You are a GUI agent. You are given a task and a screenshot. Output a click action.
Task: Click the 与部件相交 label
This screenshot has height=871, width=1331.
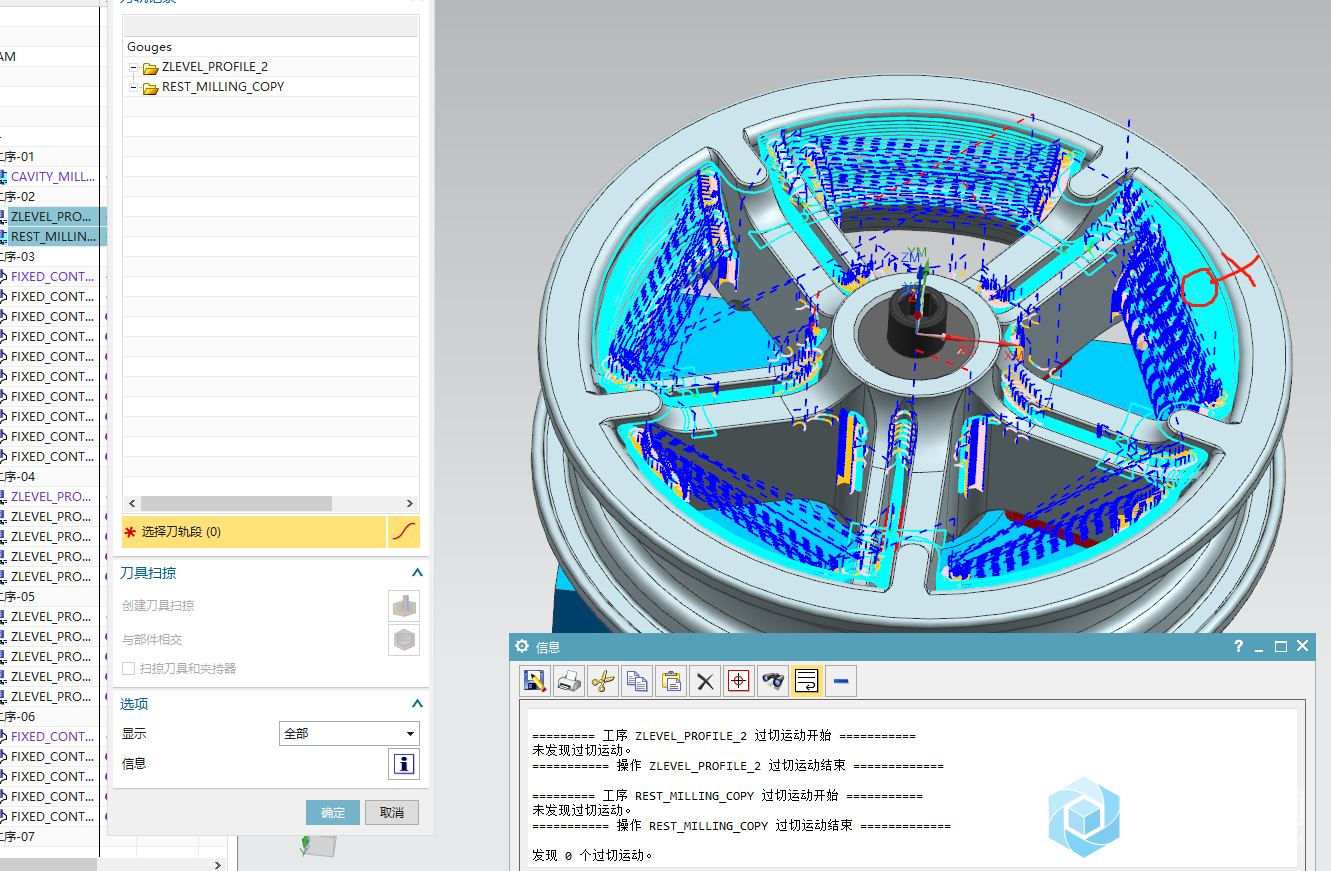pyautogui.click(x=152, y=640)
